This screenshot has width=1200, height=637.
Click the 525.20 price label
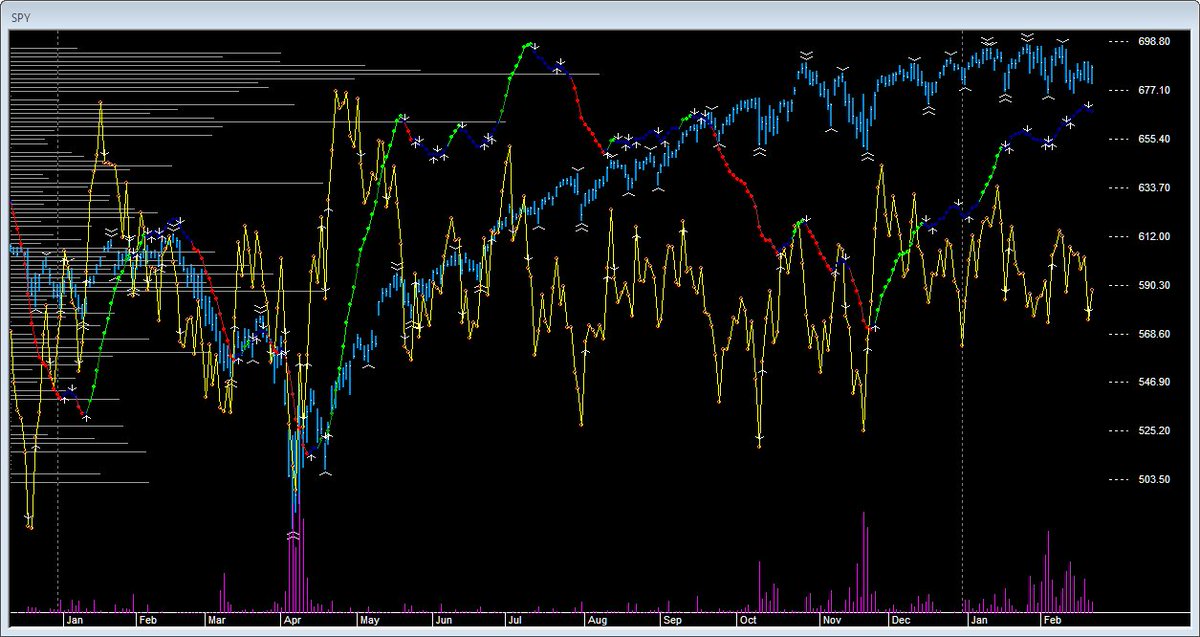tap(1153, 431)
